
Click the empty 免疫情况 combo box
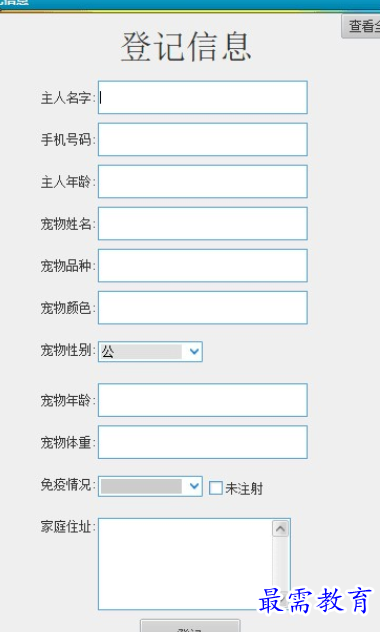(150, 486)
